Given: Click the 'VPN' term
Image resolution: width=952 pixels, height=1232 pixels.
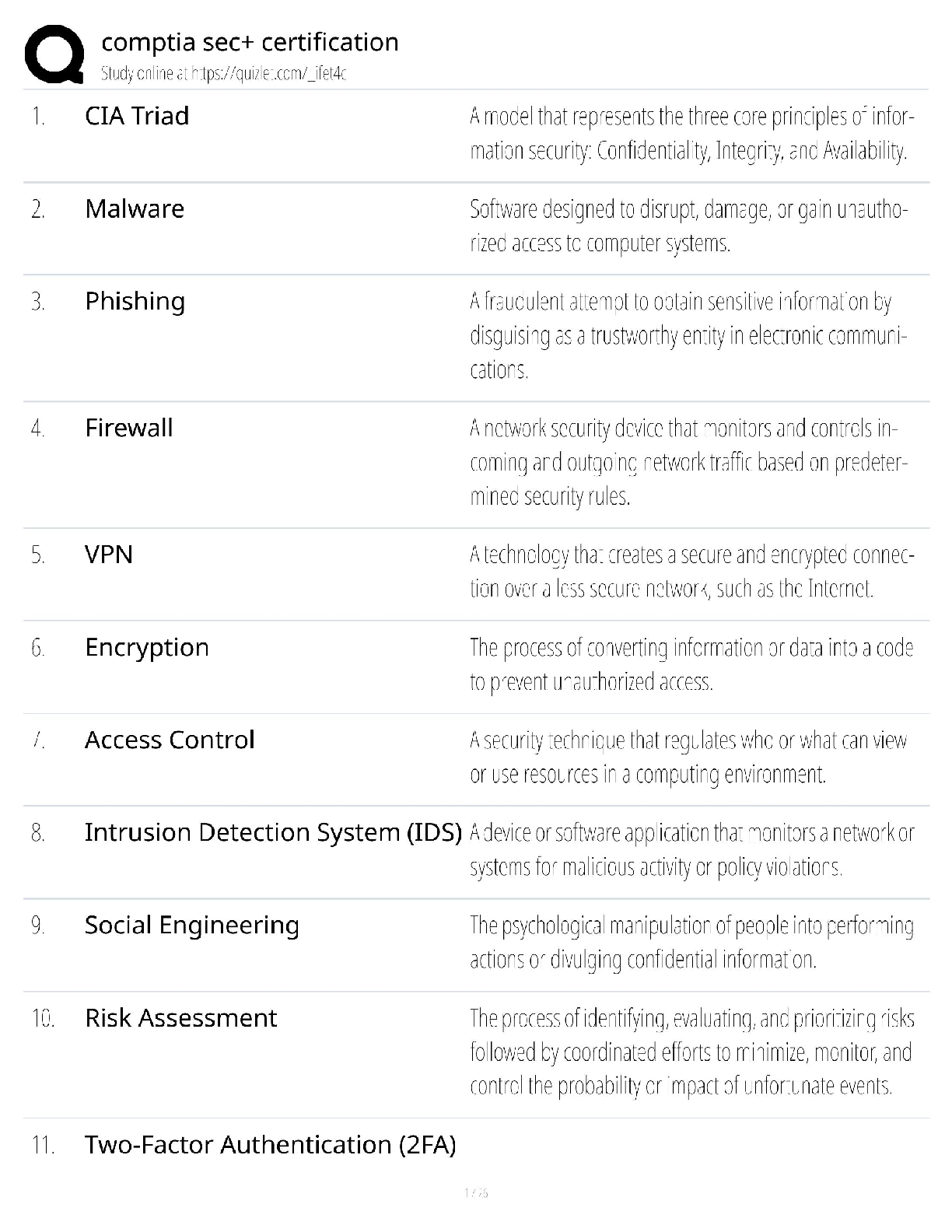Looking at the screenshot, I should 109,555.
